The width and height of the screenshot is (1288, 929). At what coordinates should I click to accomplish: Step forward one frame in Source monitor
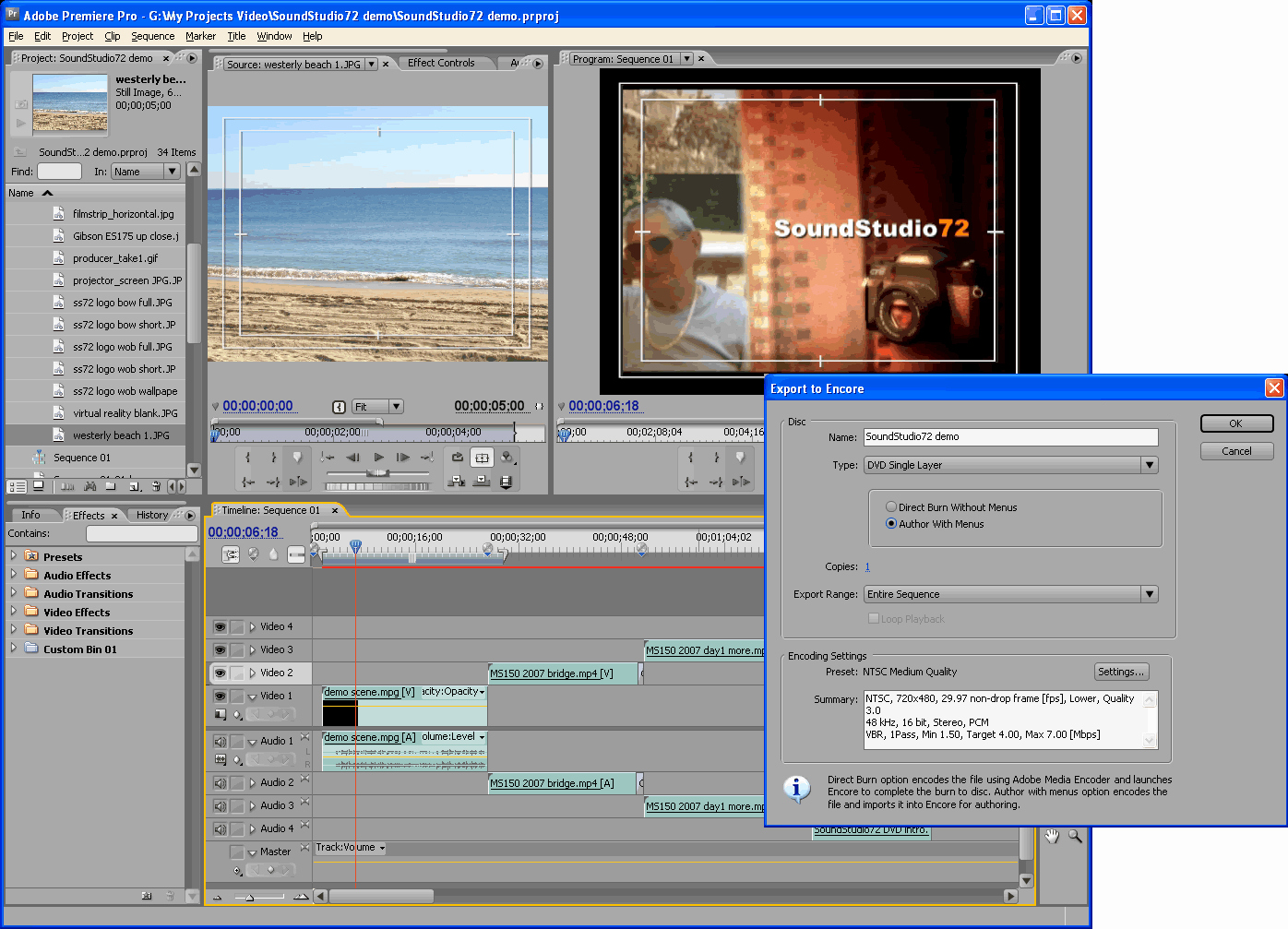pos(403,458)
